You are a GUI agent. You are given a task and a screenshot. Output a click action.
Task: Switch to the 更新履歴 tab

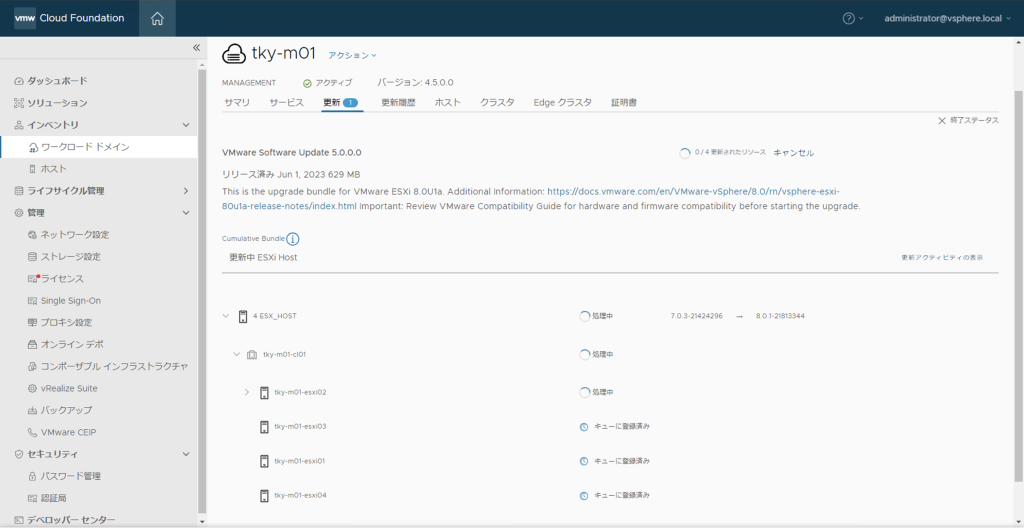click(398, 103)
